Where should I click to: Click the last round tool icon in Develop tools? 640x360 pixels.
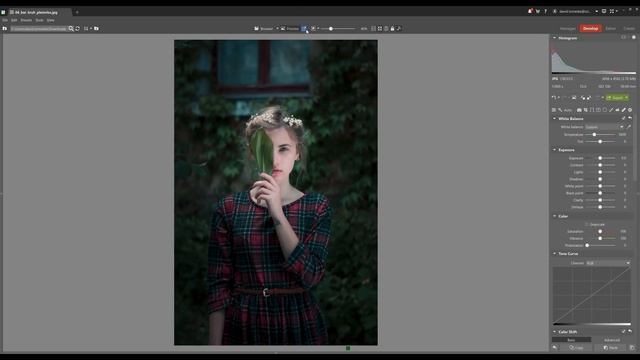click(x=630, y=110)
